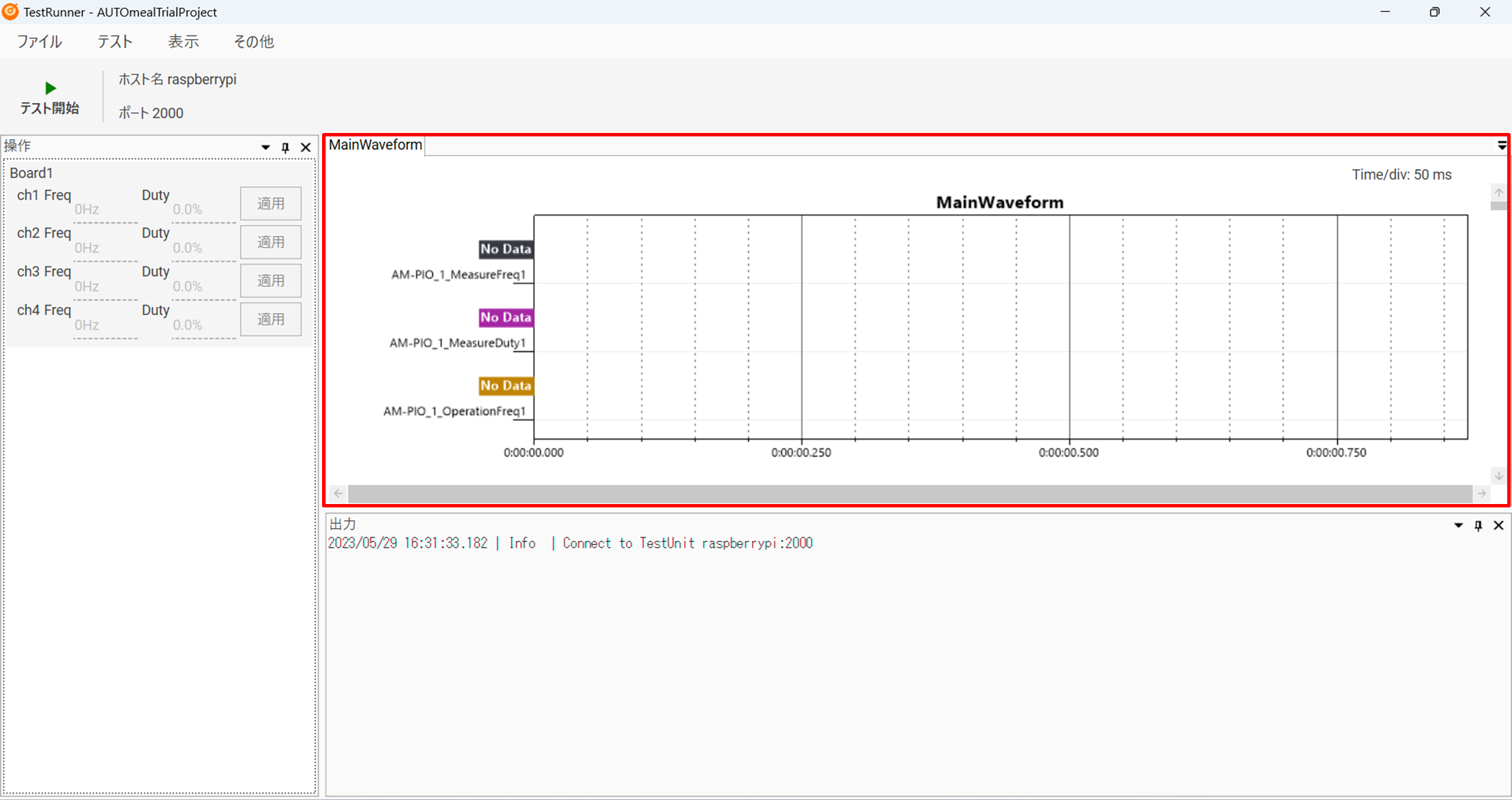The height and width of the screenshot is (800, 1512).
Task: Close the 出力 output panel
Action: coord(1498,525)
